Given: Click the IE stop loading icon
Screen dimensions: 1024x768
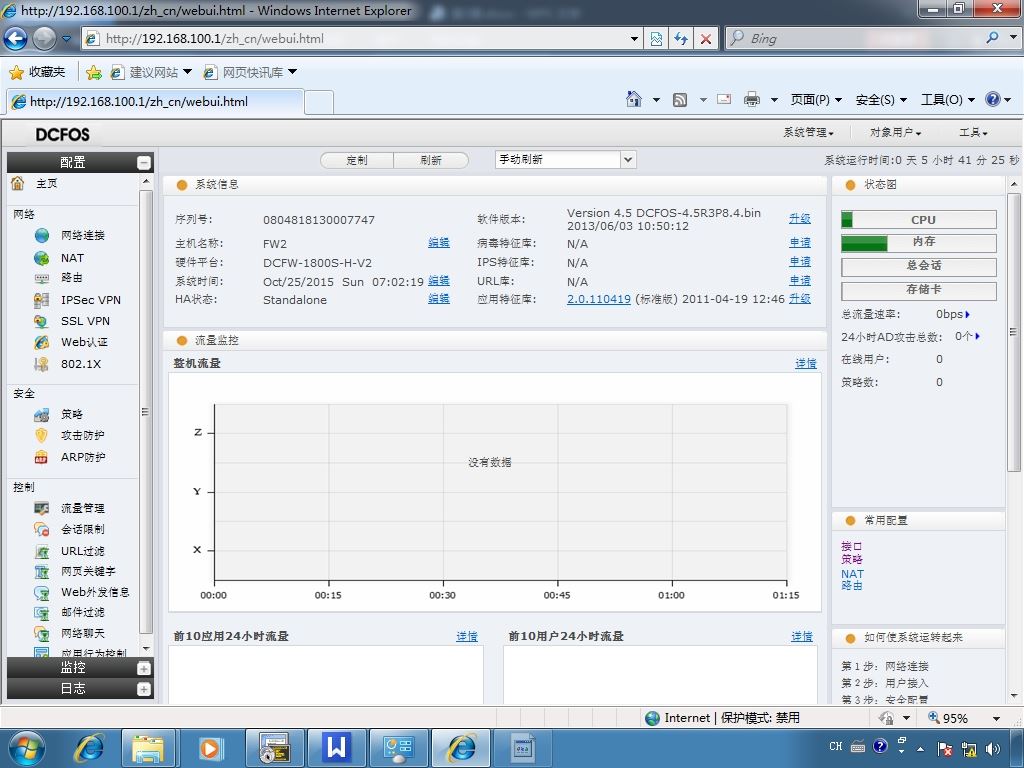Looking at the screenshot, I should point(706,39).
